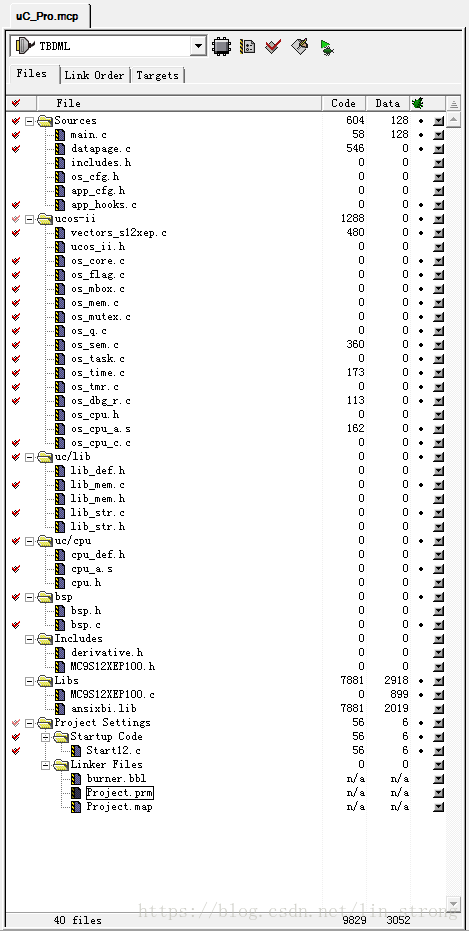Collapse the Libs group
The width and height of the screenshot is (469, 931).
coord(29,681)
